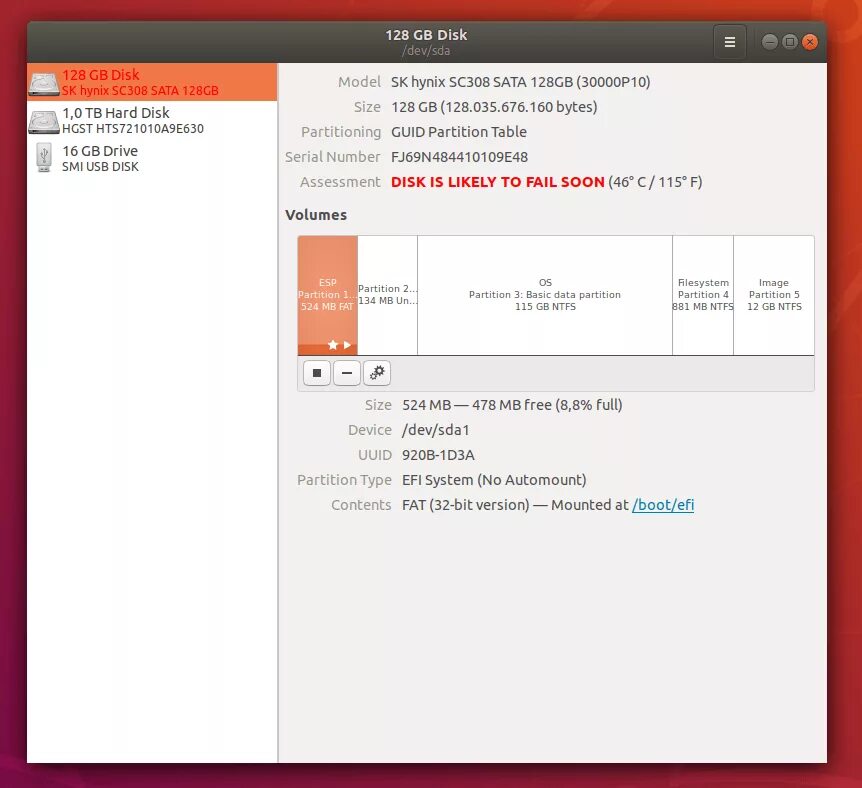The image size is (862, 788).
Task: Close the Disks window
Action: [810, 42]
